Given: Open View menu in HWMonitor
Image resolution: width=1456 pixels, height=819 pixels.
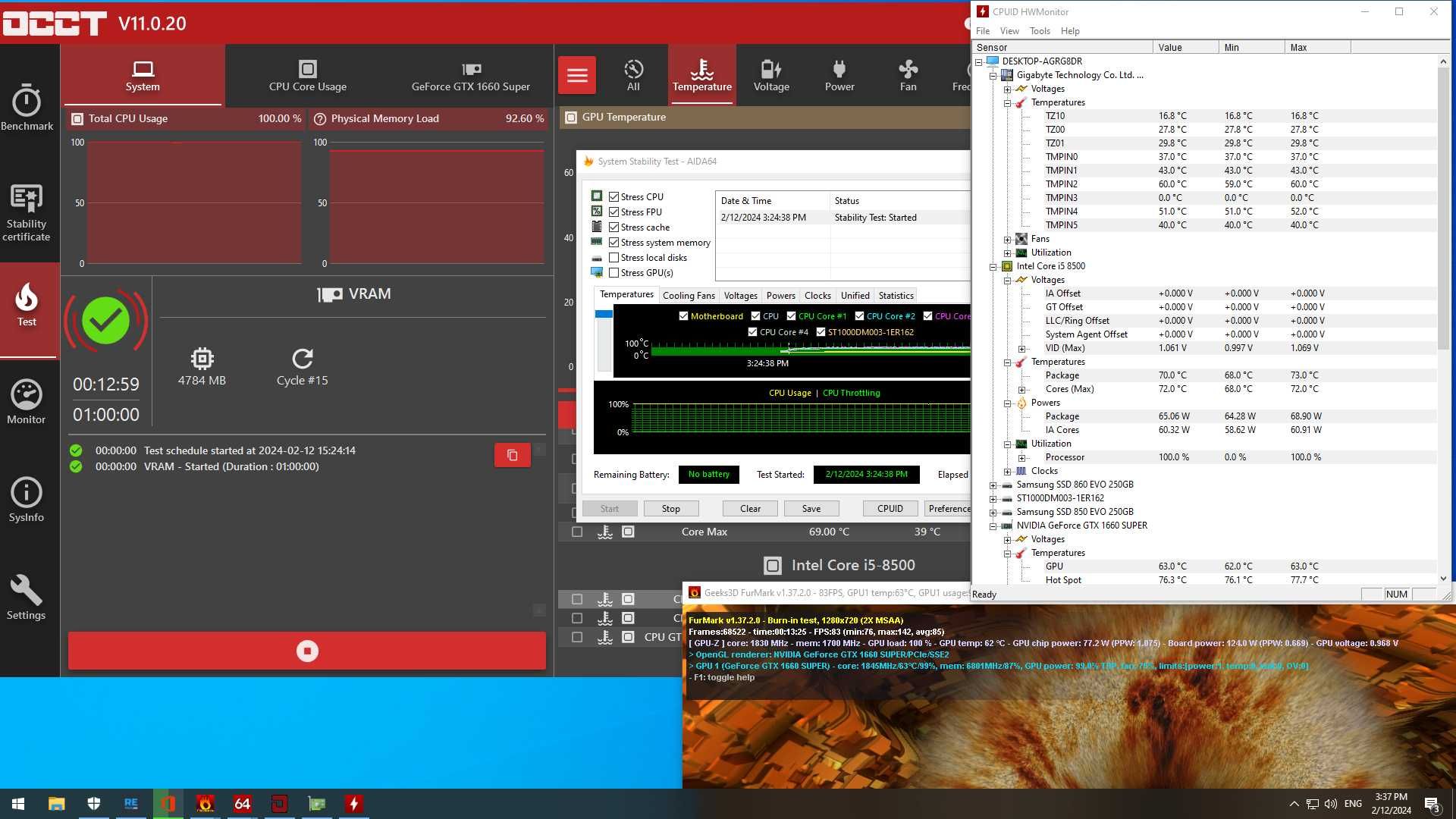Looking at the screenshot, I should tap(1009, 31).
